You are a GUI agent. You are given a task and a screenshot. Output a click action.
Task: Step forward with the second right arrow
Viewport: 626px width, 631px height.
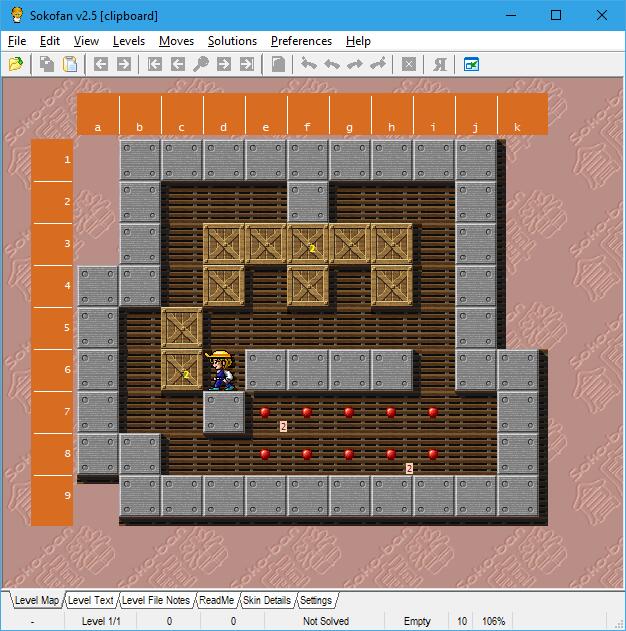coord(224,64)
